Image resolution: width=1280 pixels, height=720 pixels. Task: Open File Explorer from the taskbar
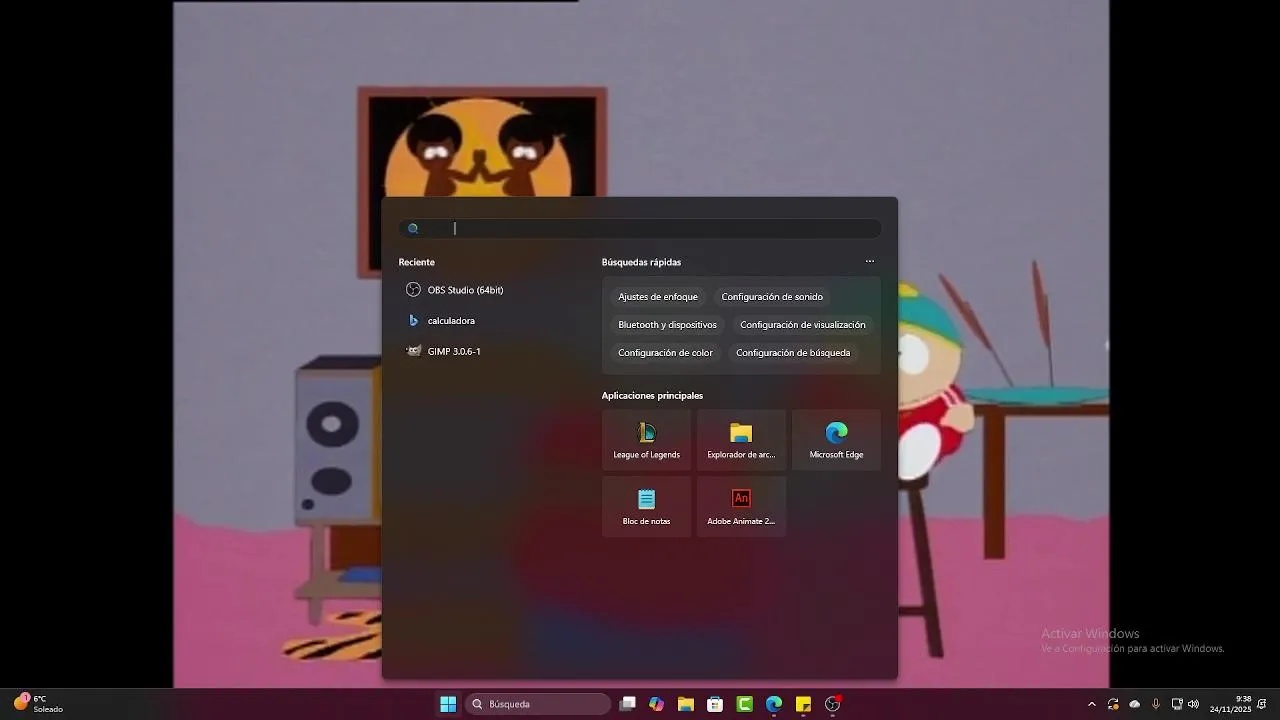click(685, 704)
